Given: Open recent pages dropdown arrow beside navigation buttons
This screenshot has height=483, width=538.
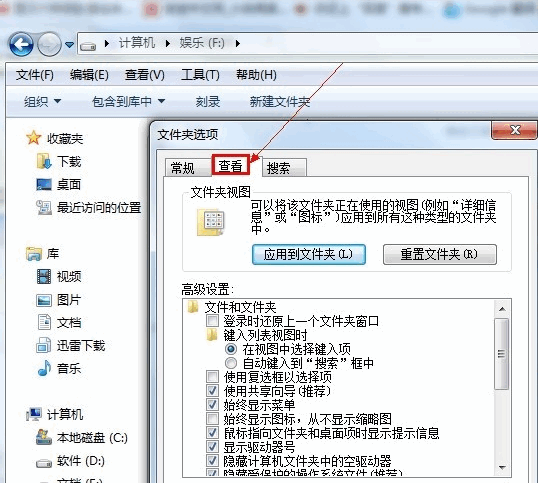Looking at the screenshot, I should [70, 45].
